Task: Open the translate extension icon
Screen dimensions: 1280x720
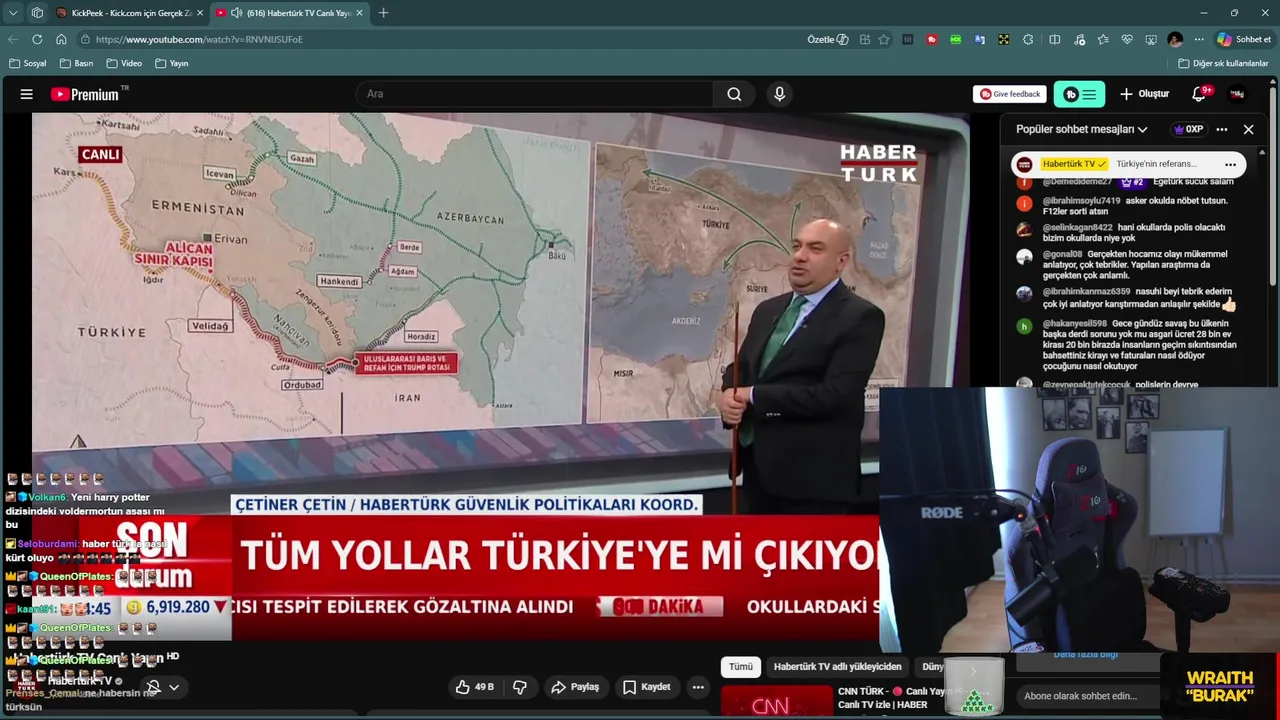Action: coord(980,39)
